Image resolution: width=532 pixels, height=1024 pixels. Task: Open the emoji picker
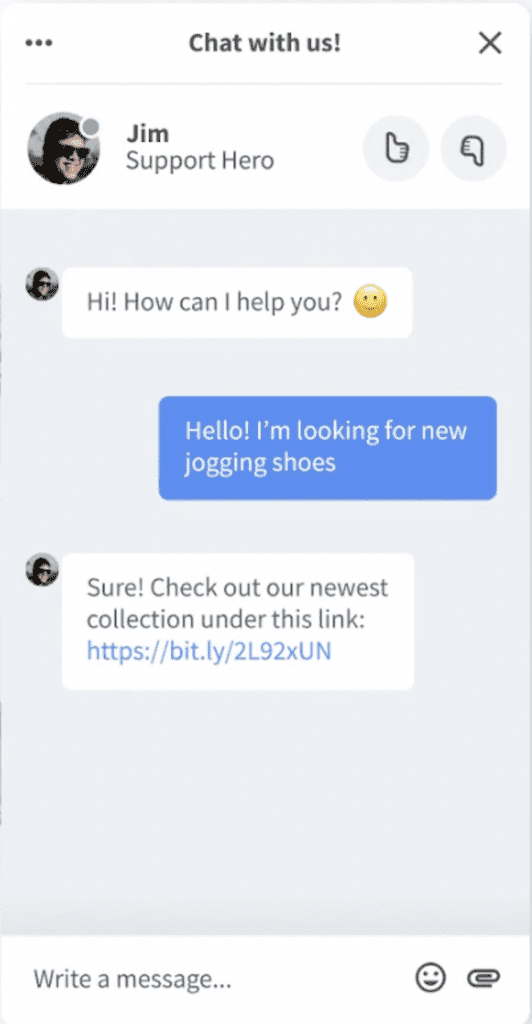(431, 978)
